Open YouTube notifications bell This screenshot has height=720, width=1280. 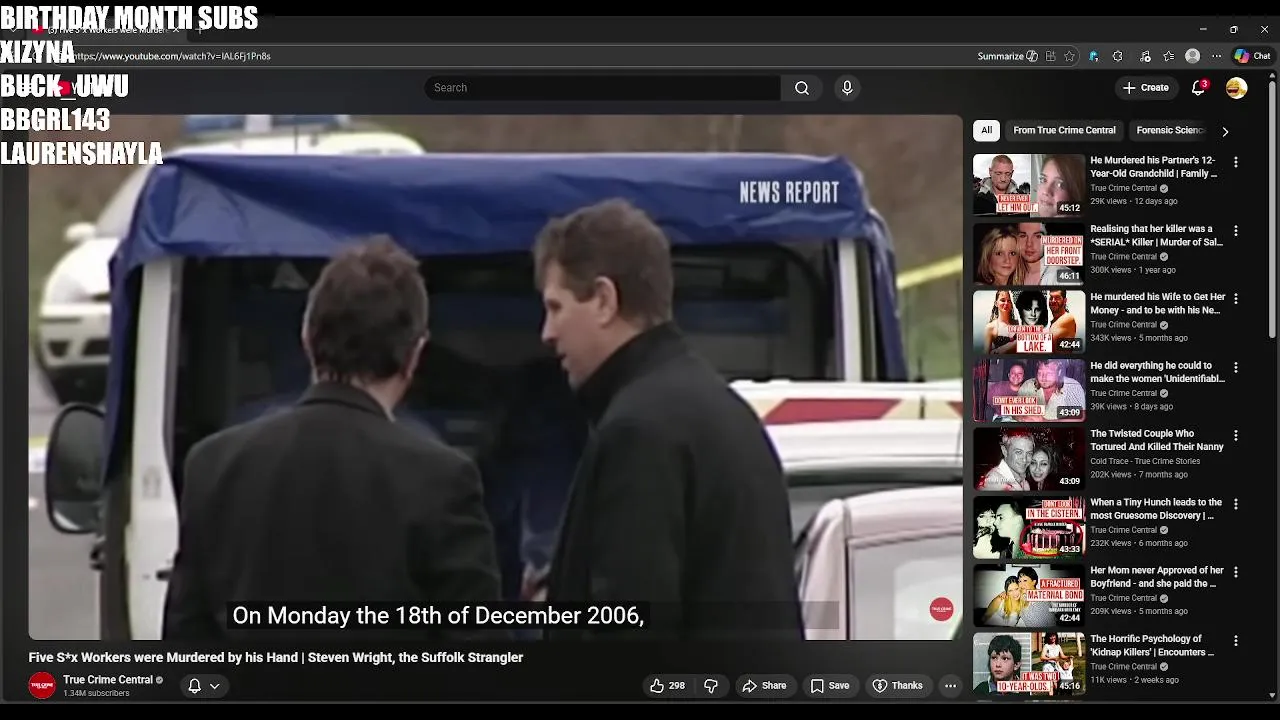point(1198,88)
